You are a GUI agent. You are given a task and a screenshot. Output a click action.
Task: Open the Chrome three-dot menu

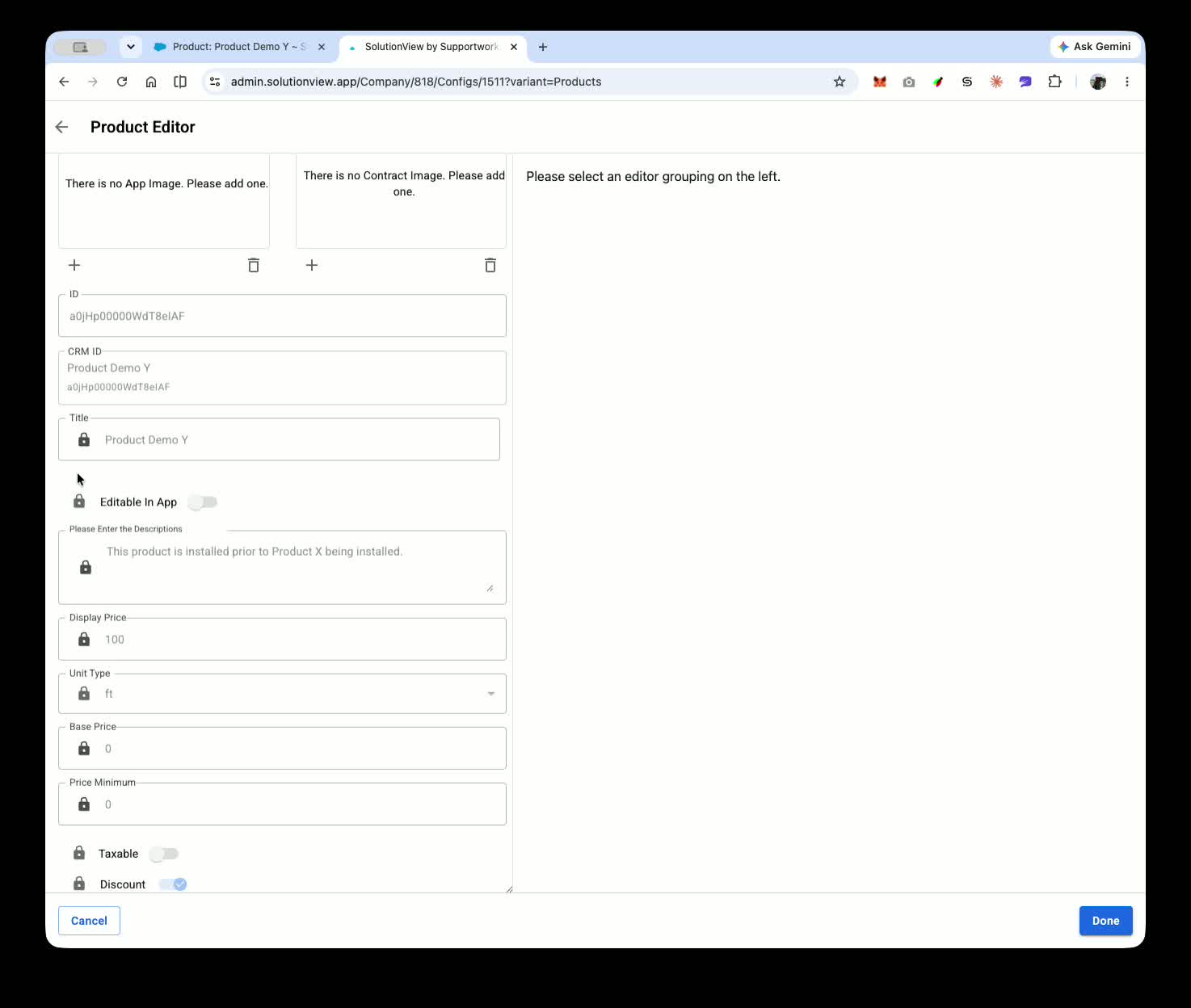pyautogui.click(x=1127, y=82)
